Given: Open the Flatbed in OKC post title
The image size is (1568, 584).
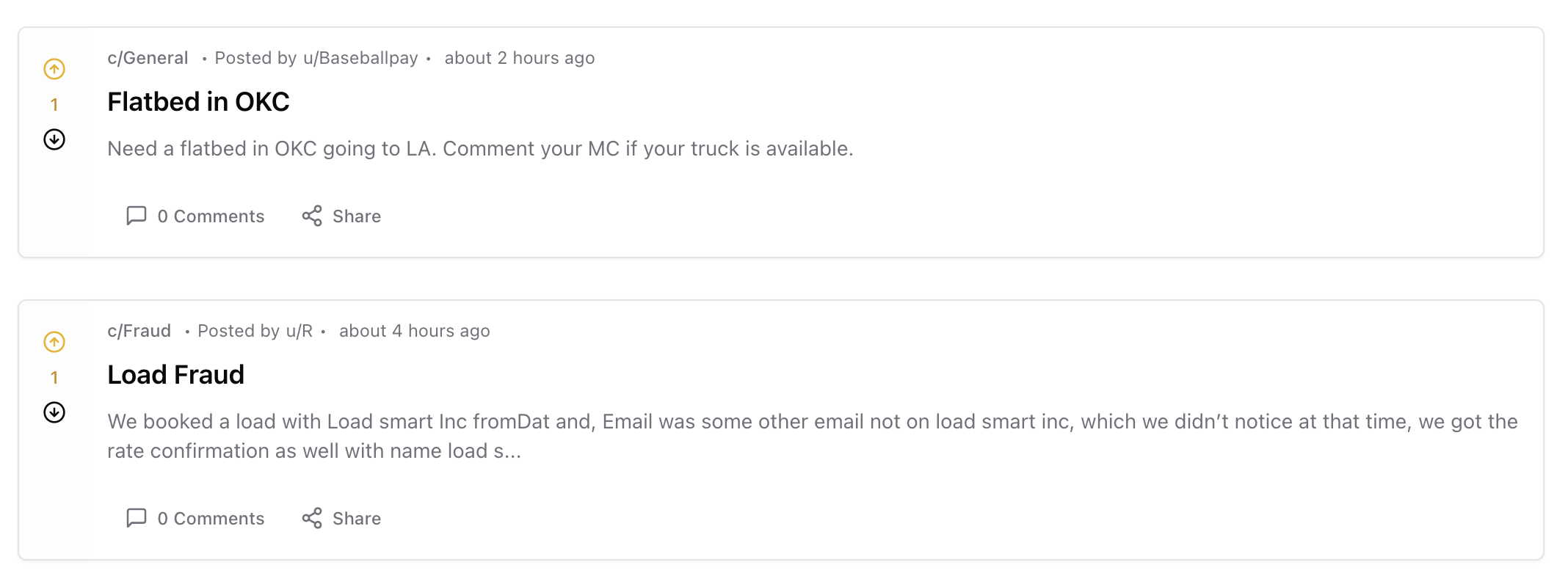Looking at the screenshot, I should [x=198, y=102].
